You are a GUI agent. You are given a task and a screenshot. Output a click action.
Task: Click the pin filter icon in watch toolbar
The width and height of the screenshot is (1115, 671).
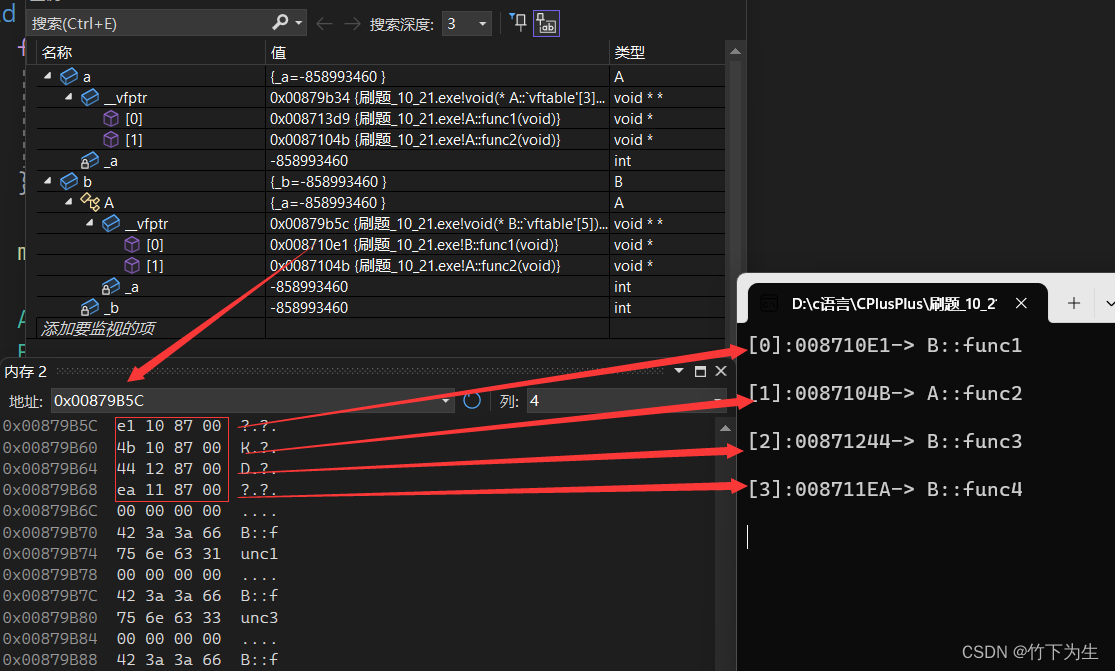(x=518, y=23)
